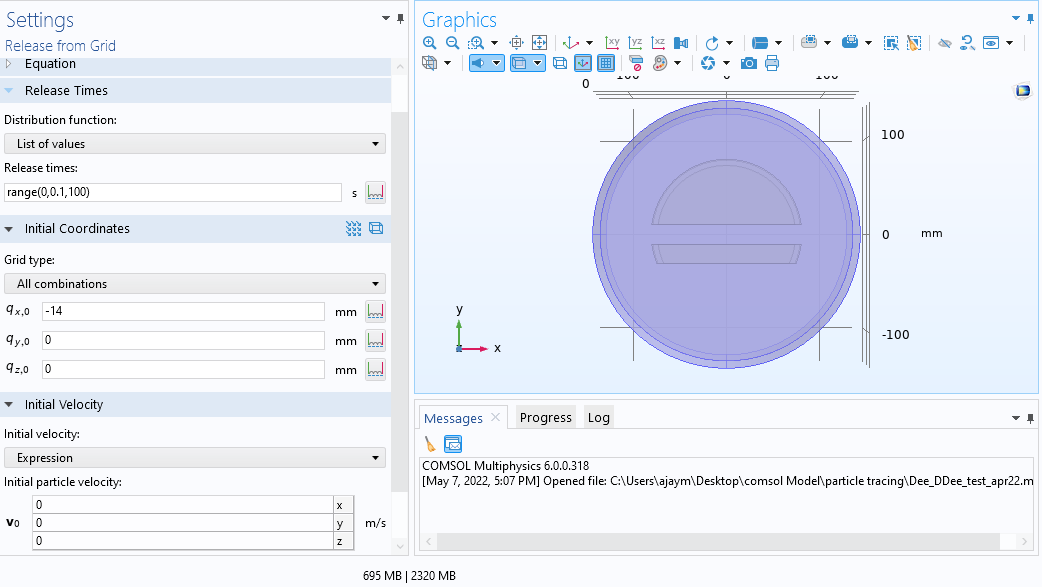Image resolution: width=1042 pixels, height=587 pixels.
Task: Switch to the Progress tab
Action: tap(546, 418)
